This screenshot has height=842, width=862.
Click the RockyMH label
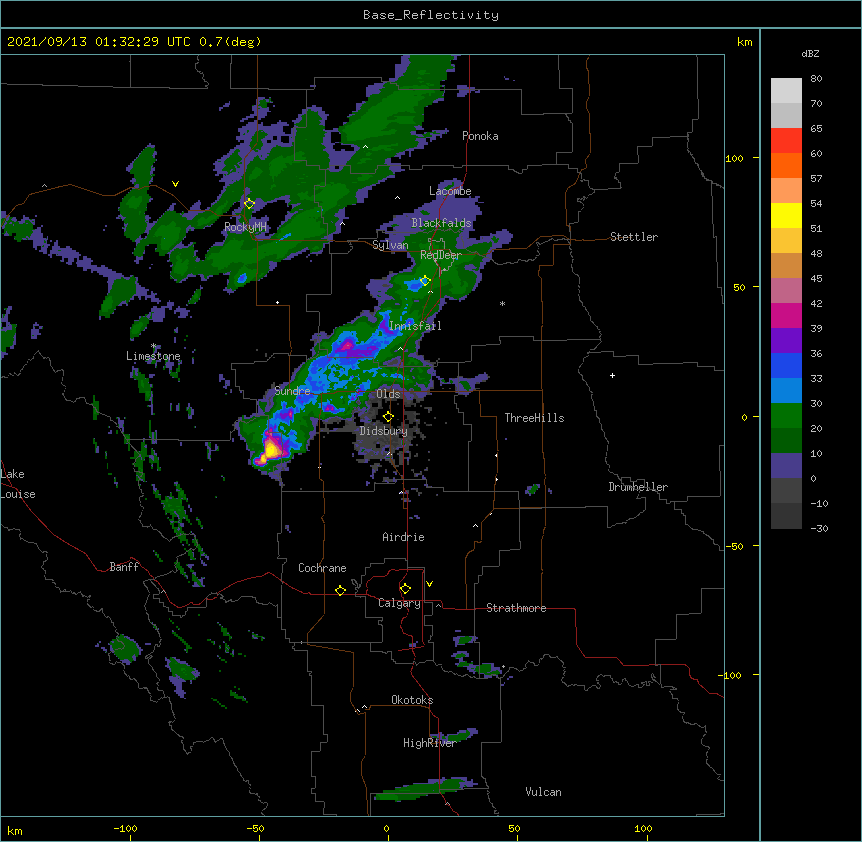tap(246, 227)
